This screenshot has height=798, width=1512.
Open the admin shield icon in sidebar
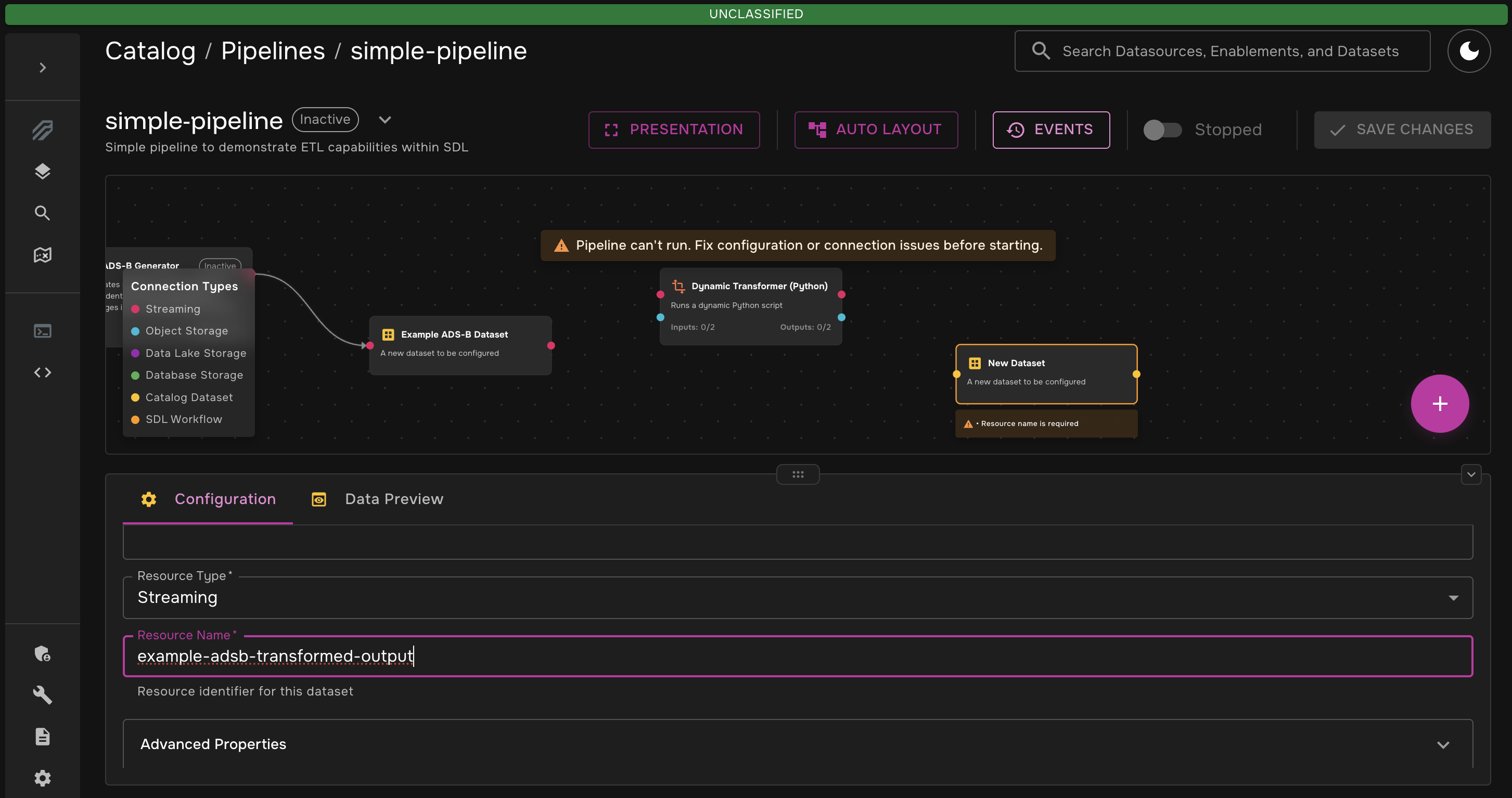pos(42,654)
